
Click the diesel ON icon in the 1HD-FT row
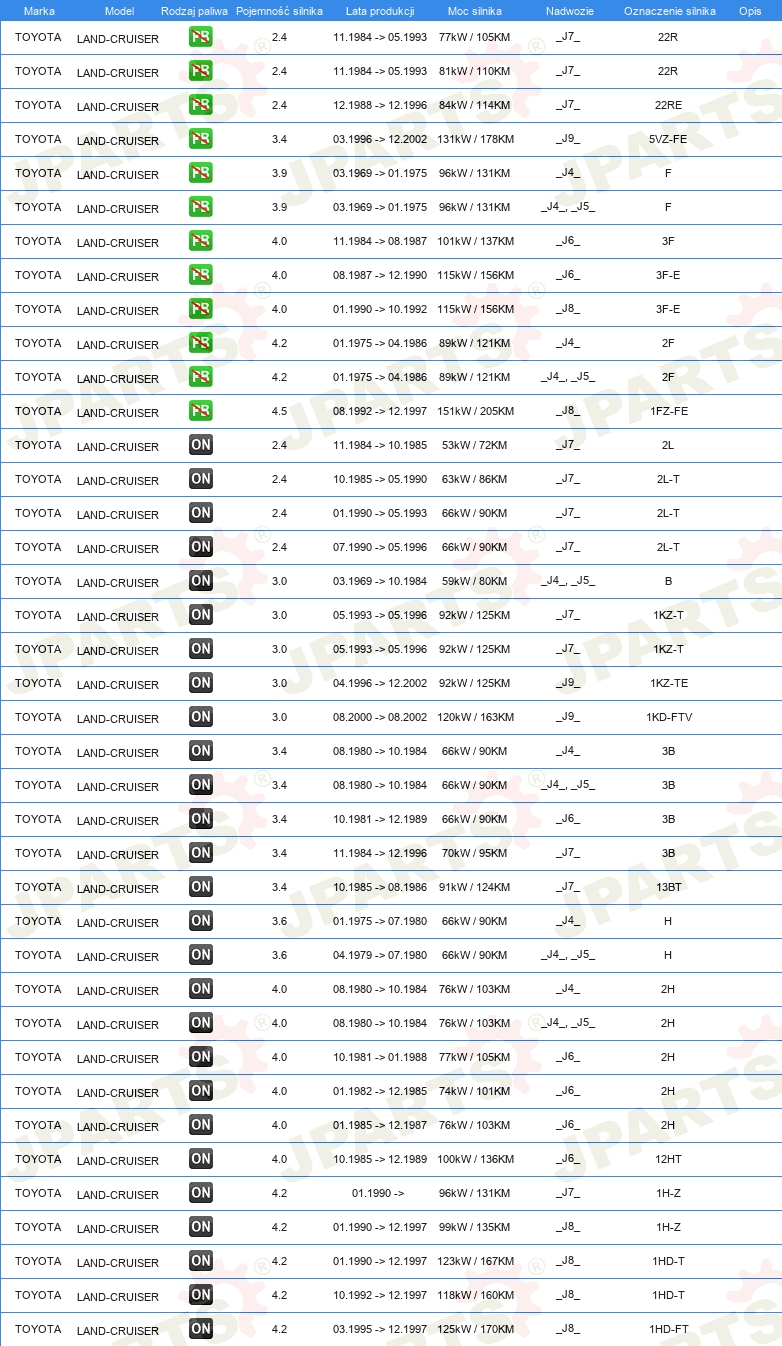201,1329
